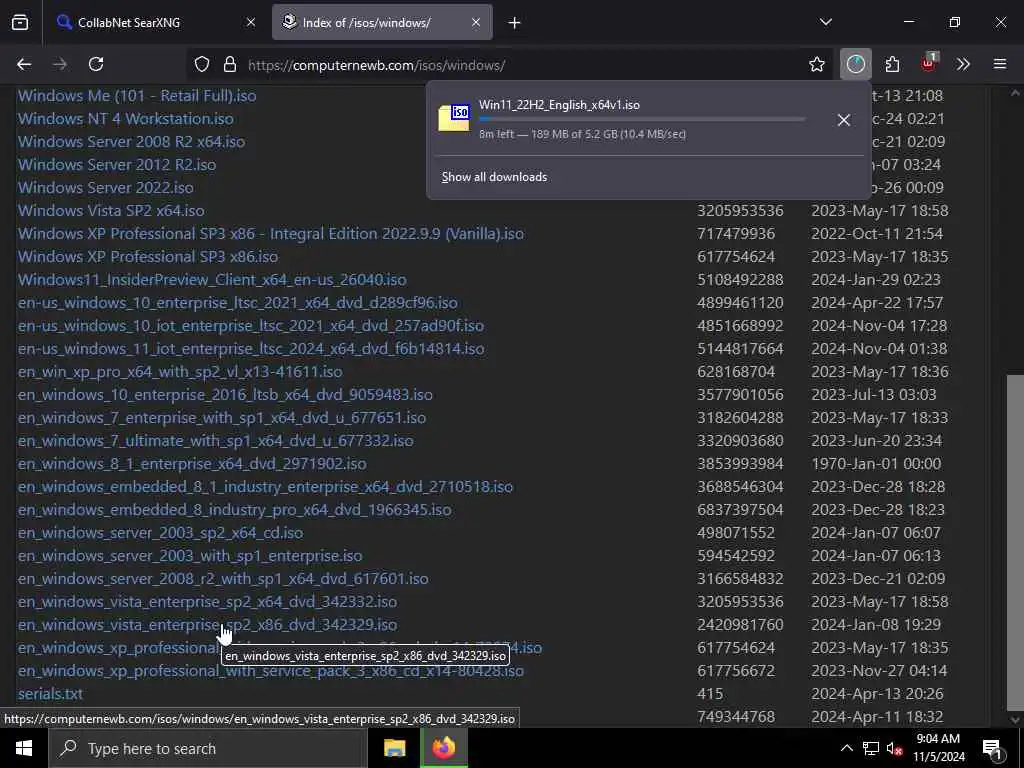Open uBlock Origin extension icon
Image resolution: width=1024 pixels, height=768 pixels.
click(929, 63)
